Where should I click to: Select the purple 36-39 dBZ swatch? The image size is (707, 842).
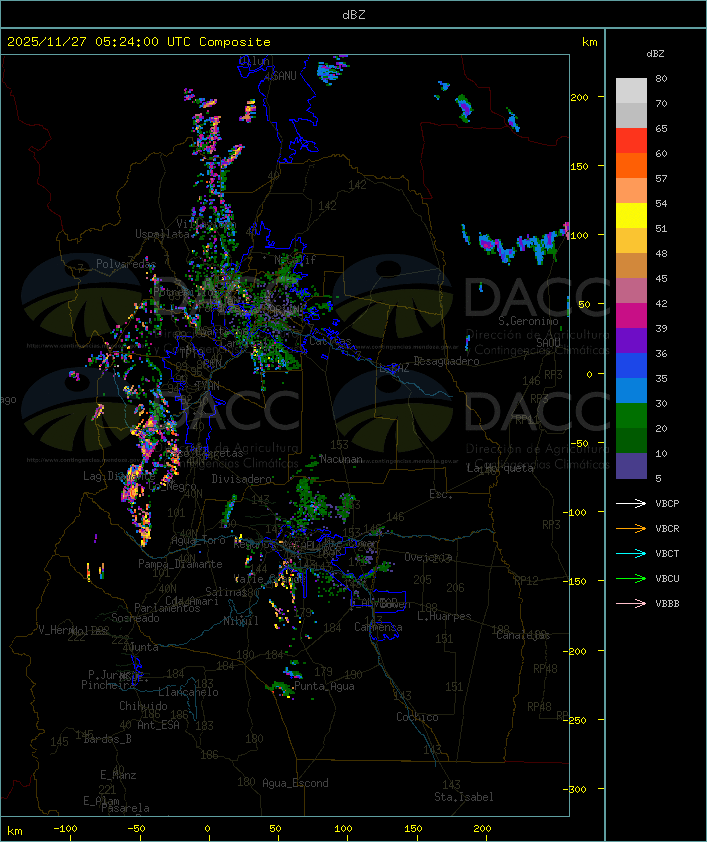pyautogui.click(x=631, y=340)
